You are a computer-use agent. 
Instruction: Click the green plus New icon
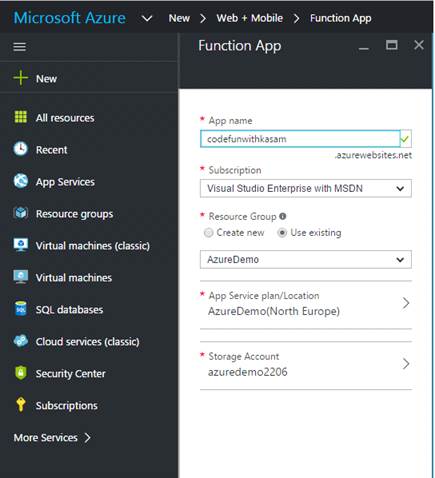pyautogui.click(x=21, y=78)
